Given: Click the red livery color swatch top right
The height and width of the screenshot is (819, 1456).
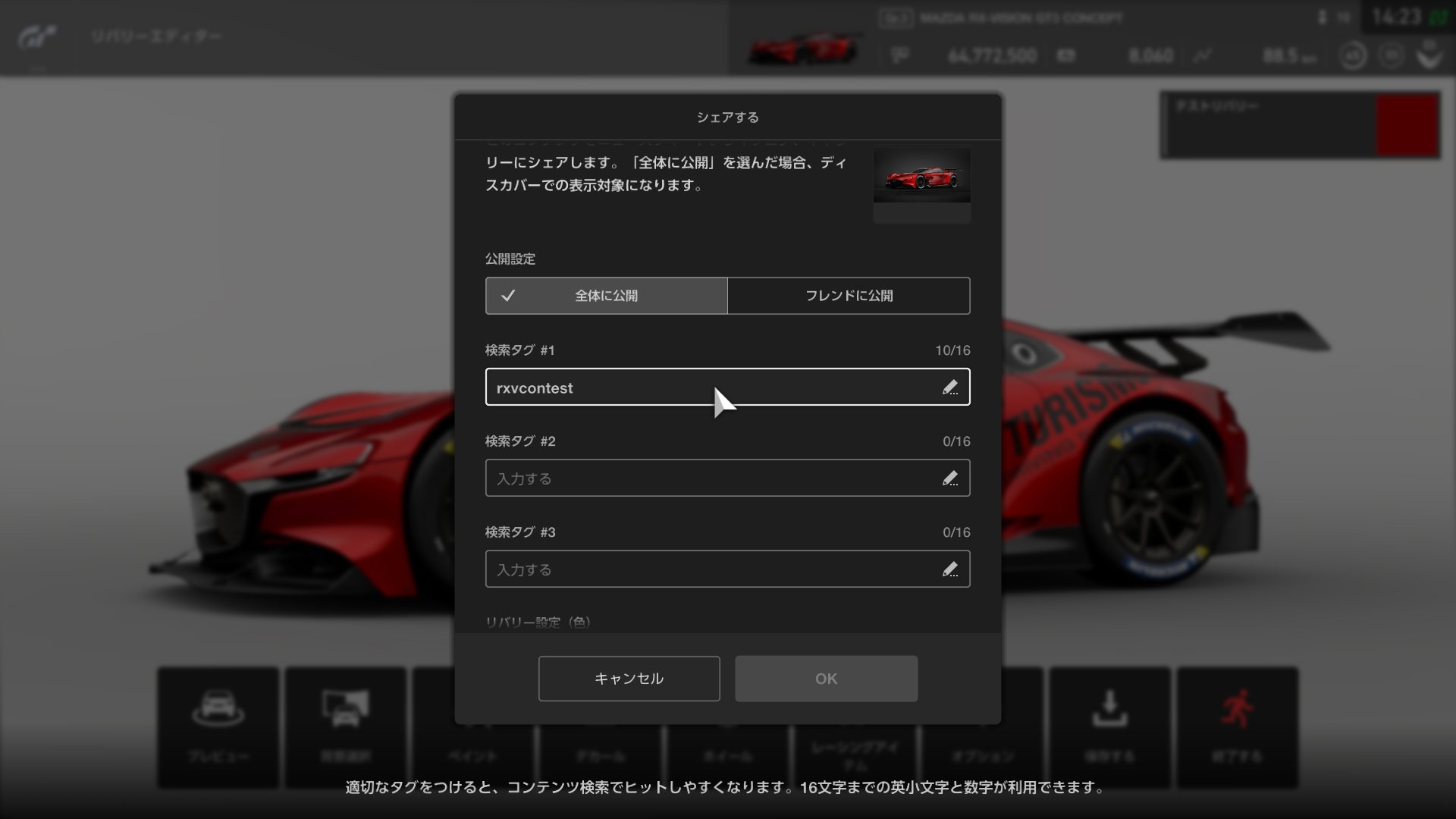Looking at the screenshot, I should pos(1407,125).
